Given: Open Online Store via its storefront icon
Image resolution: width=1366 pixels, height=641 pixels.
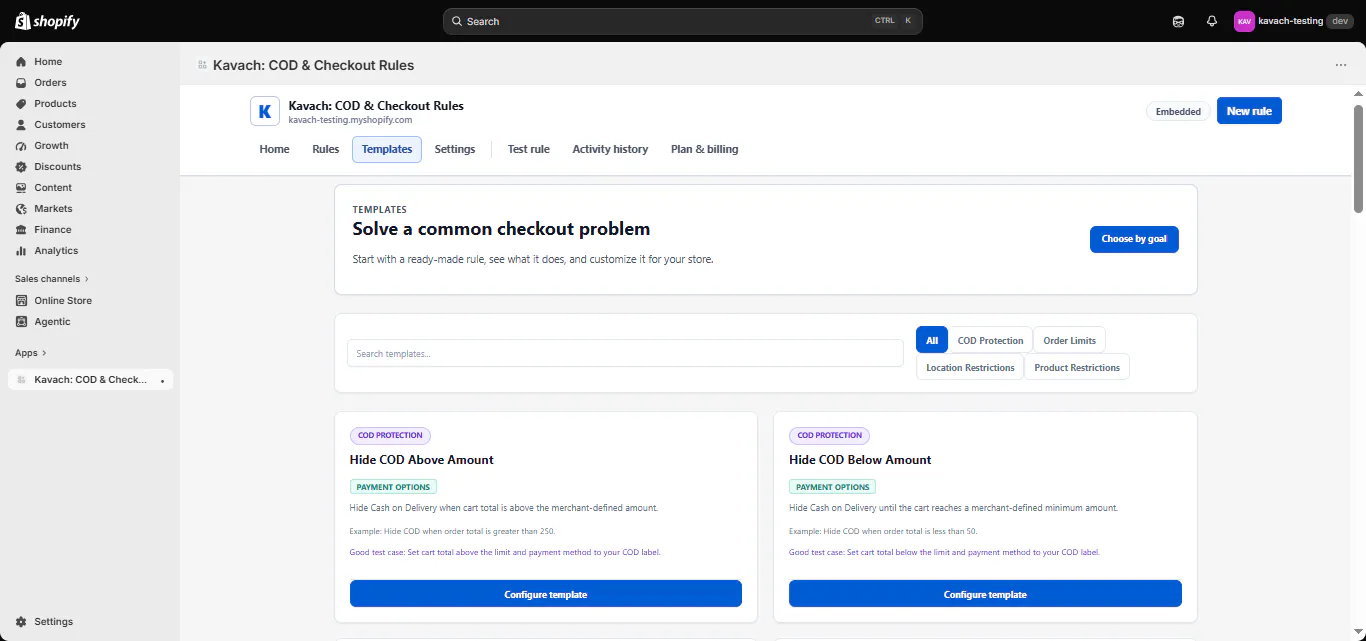Looking at the screenshot, I should point(21,301).
